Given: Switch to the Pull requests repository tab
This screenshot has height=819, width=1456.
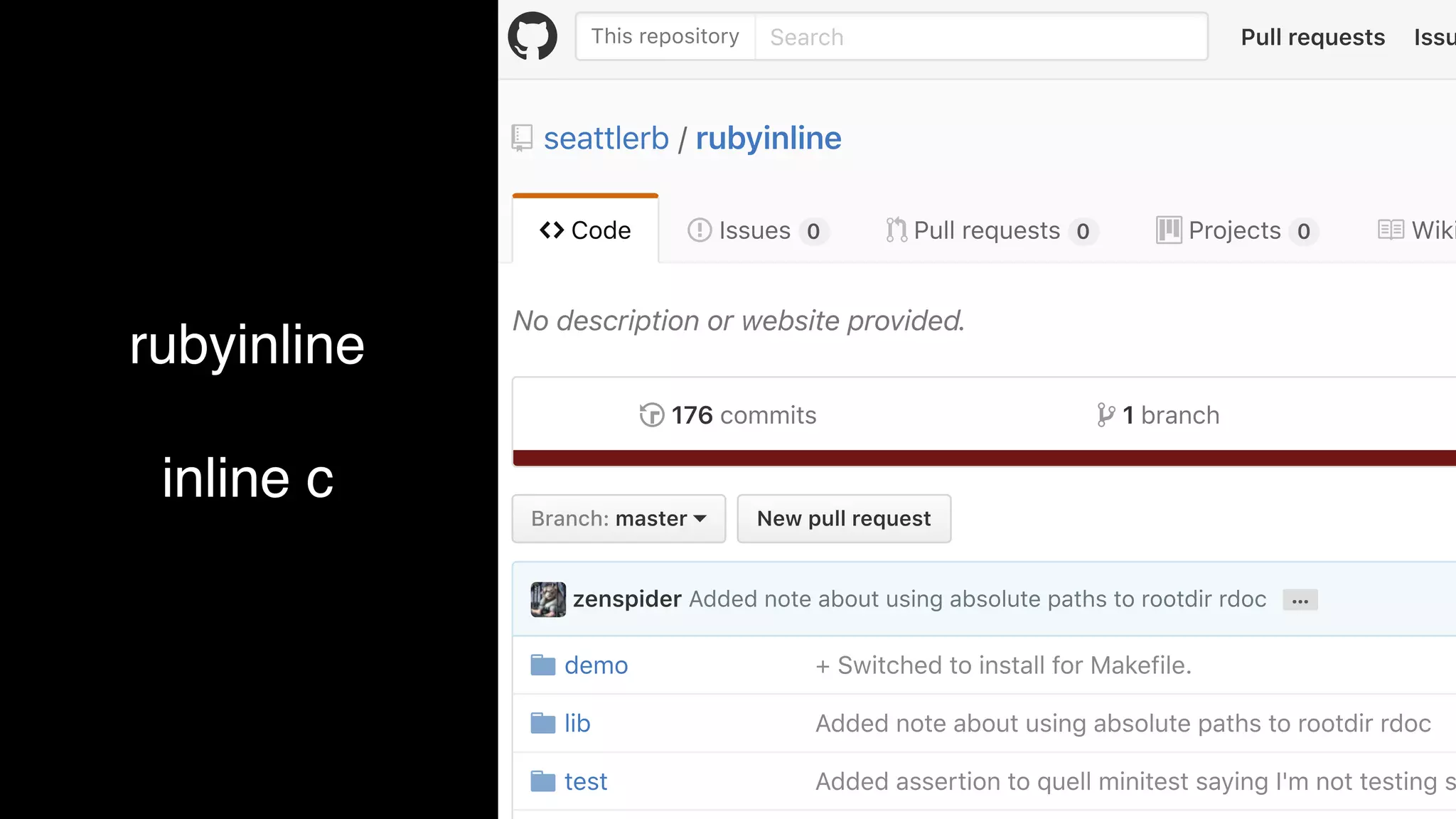Looking at the screenshot, I should 992,230.
